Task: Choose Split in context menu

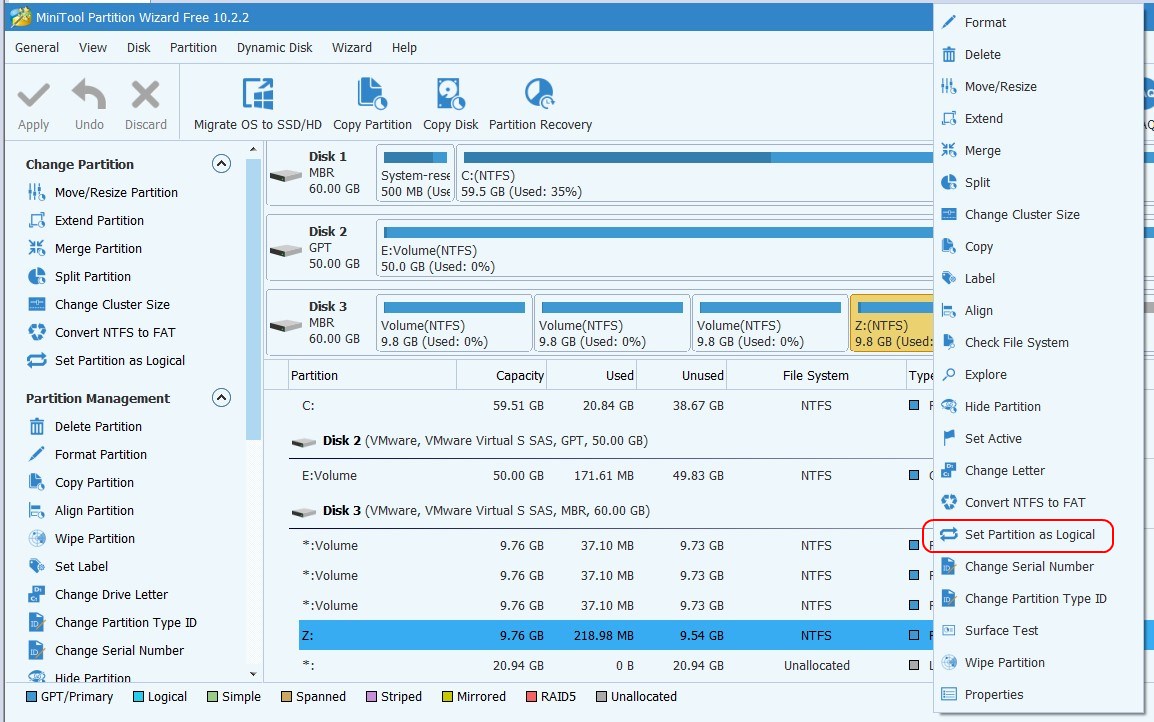Action: (x=1038, y=183)
